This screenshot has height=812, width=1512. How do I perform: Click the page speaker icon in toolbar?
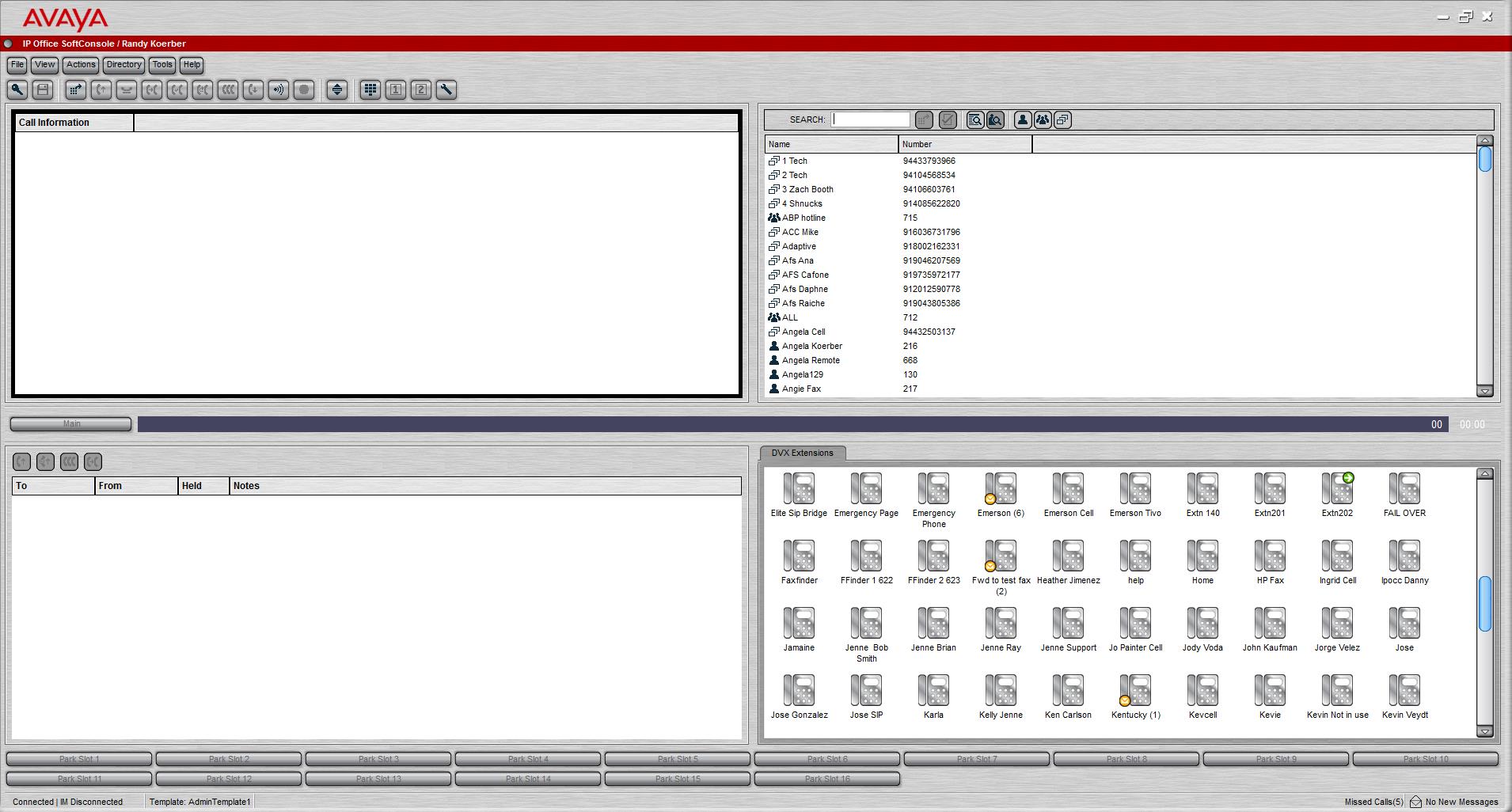pyautogui.click(x=279, y=90)
